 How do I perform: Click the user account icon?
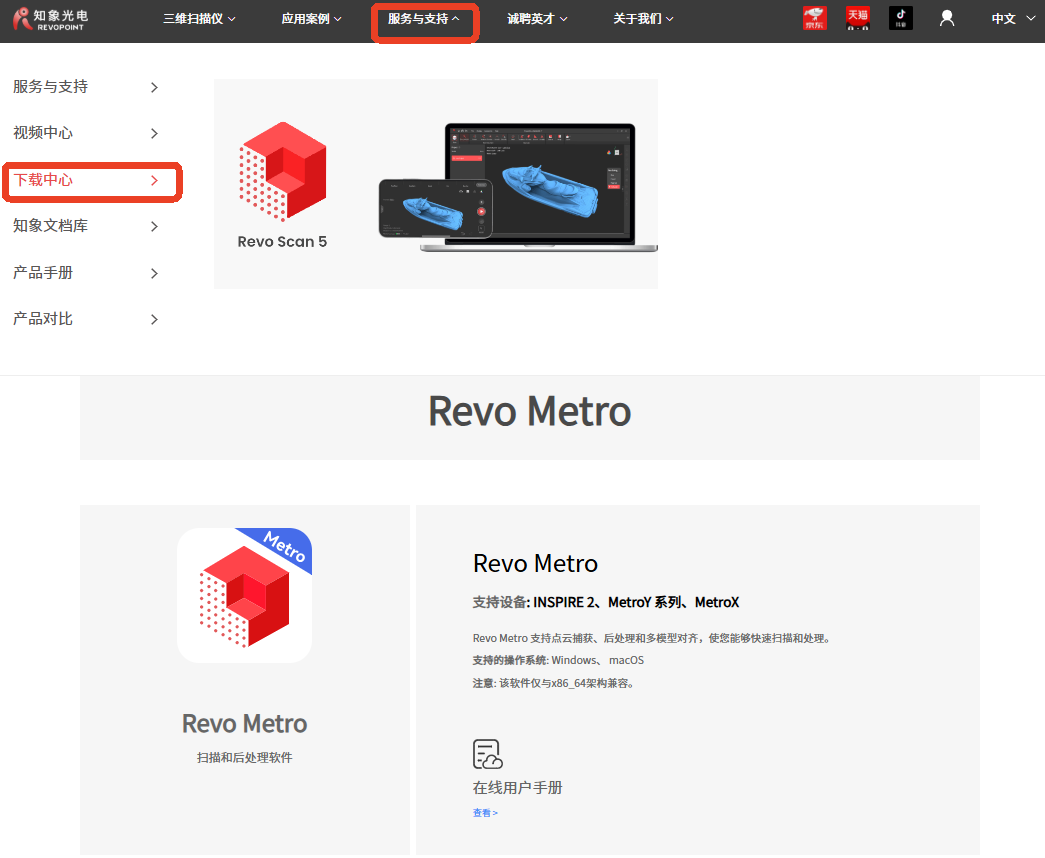coord(947,18)
